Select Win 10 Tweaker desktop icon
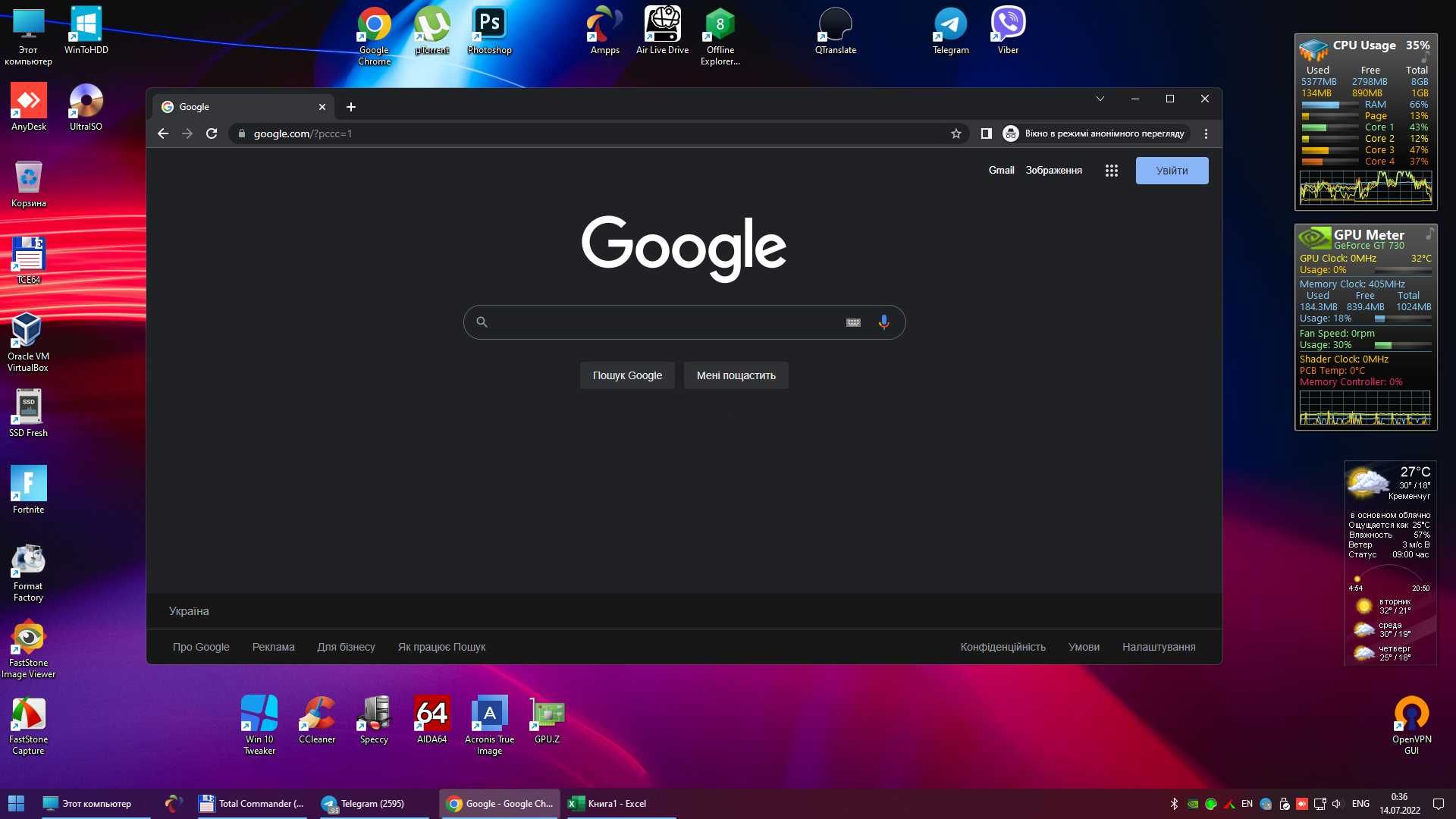Screen dimensions: 1456x819 pos(259,725)
